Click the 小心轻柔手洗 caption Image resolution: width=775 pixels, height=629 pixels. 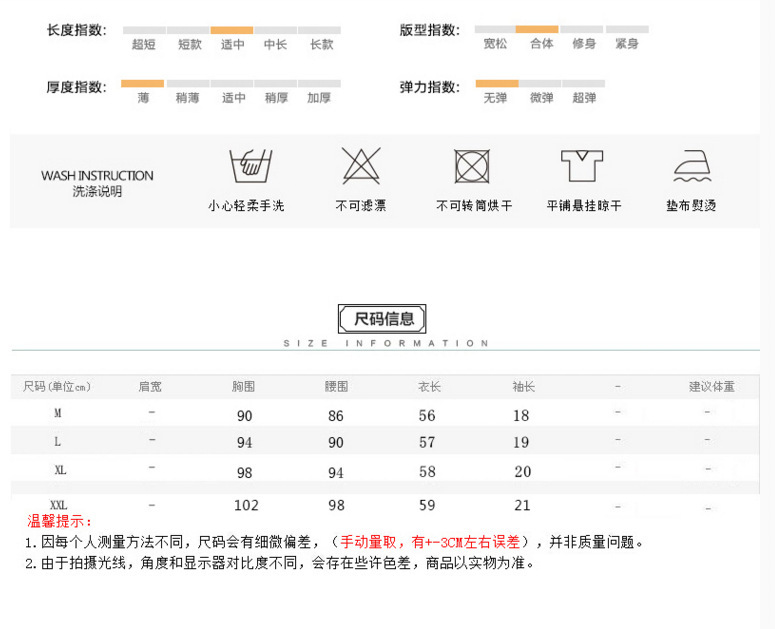(x=246, y=206)
